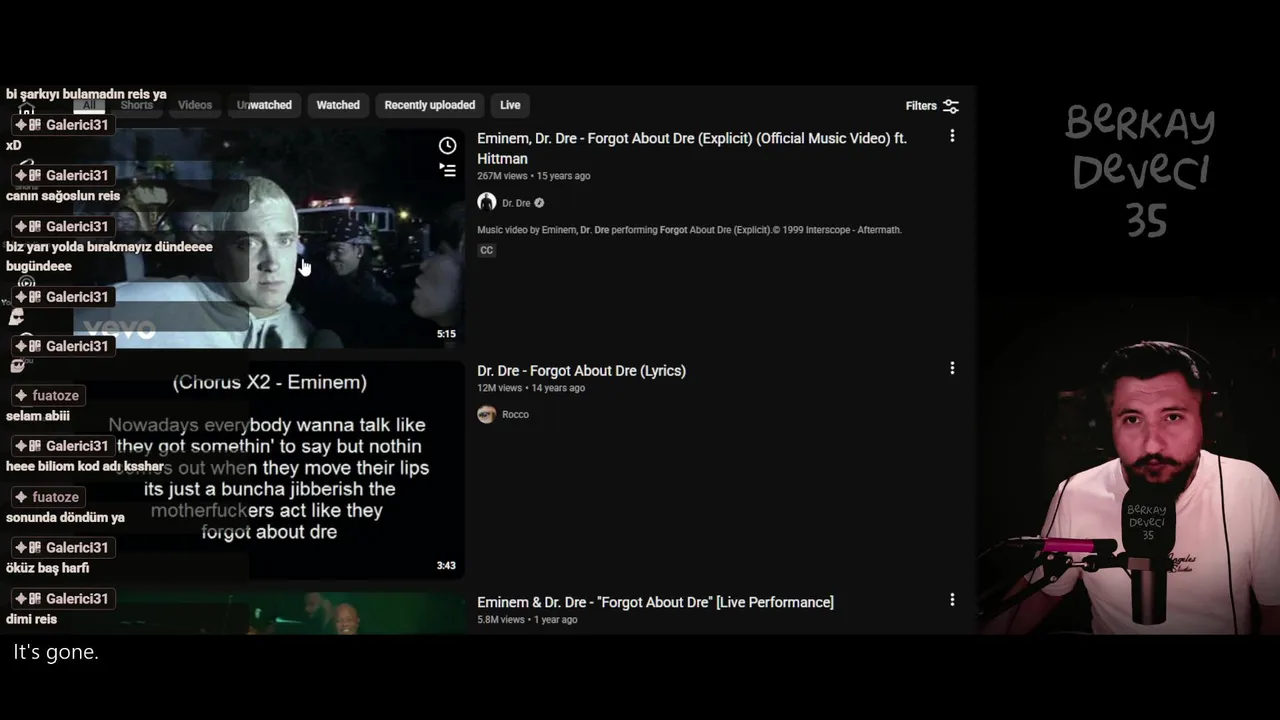Viewport: 1280px width, 720px height.
Task: Open more options for Forgot About Dre (Lyrics)
Action: pos(952,368)
